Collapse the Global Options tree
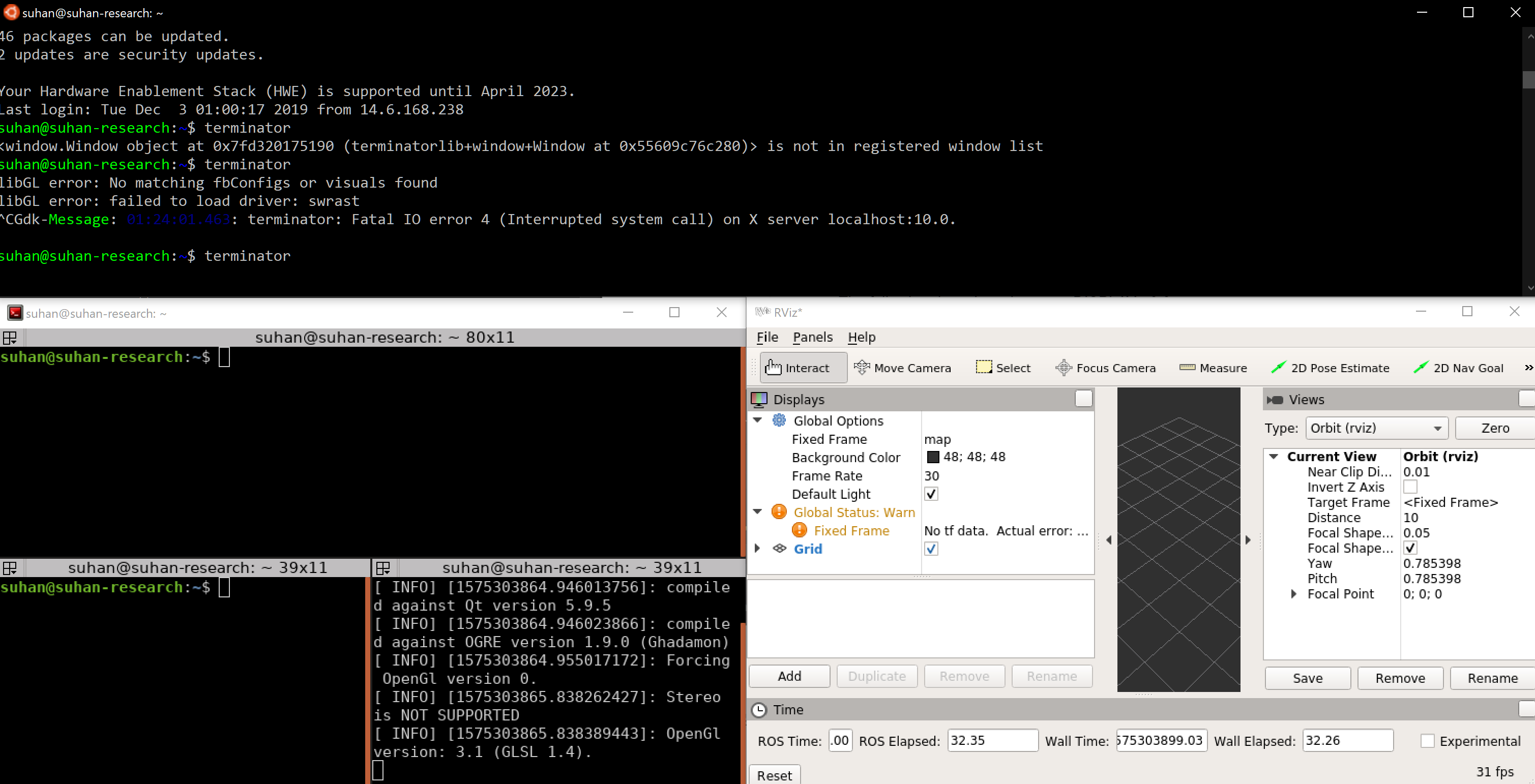1535x784 pixels. point(757,420)
